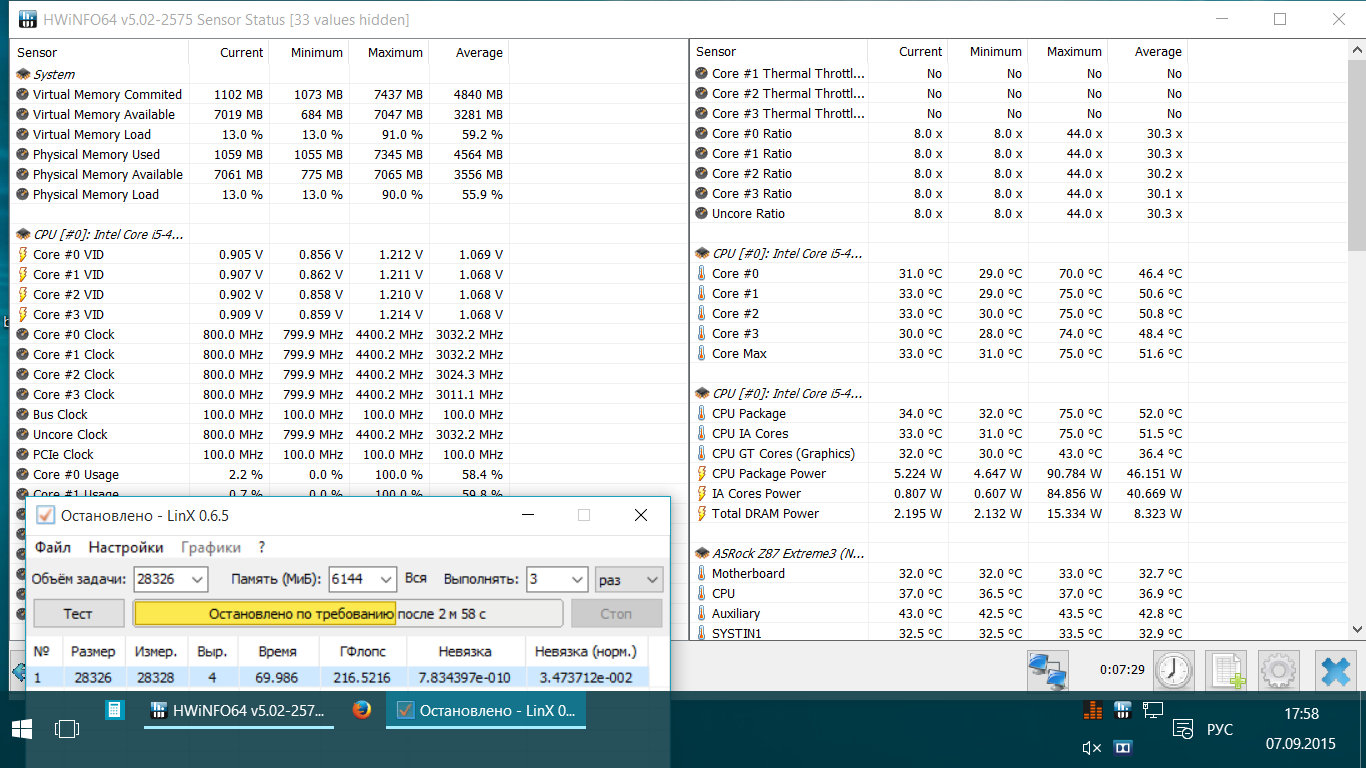Open the network monitor tray icon

point(1153,710)
